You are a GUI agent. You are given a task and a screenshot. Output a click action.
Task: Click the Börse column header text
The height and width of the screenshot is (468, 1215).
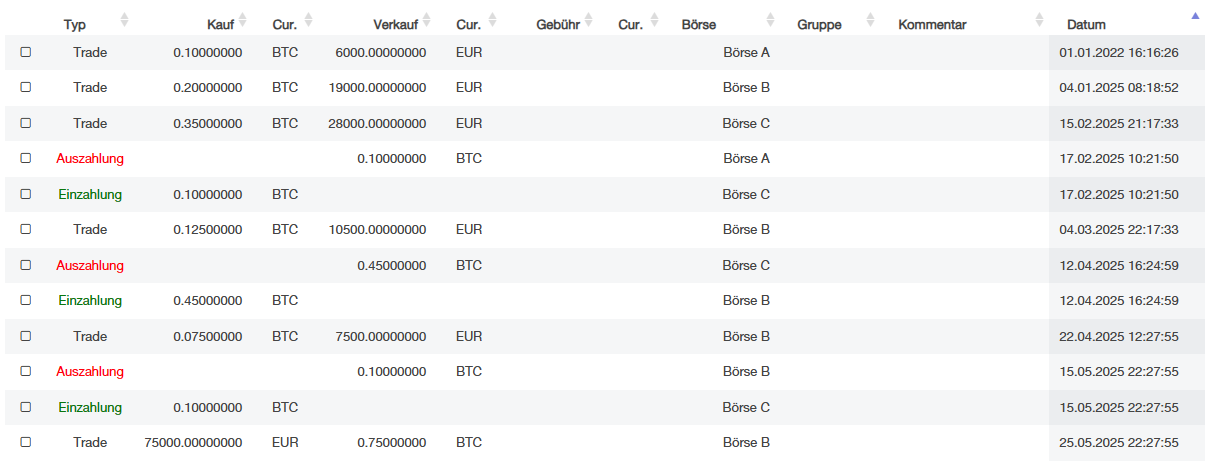698,24
